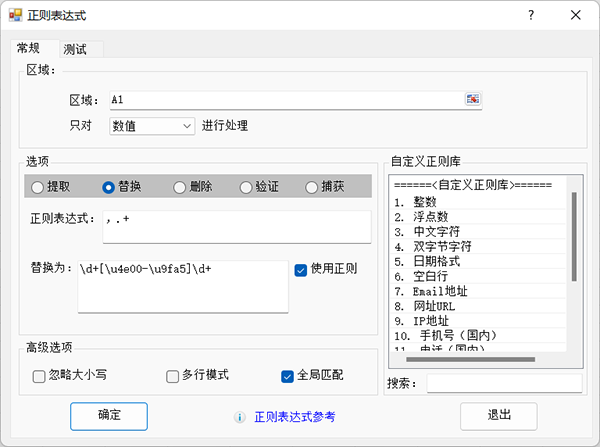Select '2. 浮点数' in regex library
Viewport: 600px width, 447px height.
(x=479, y=217)
